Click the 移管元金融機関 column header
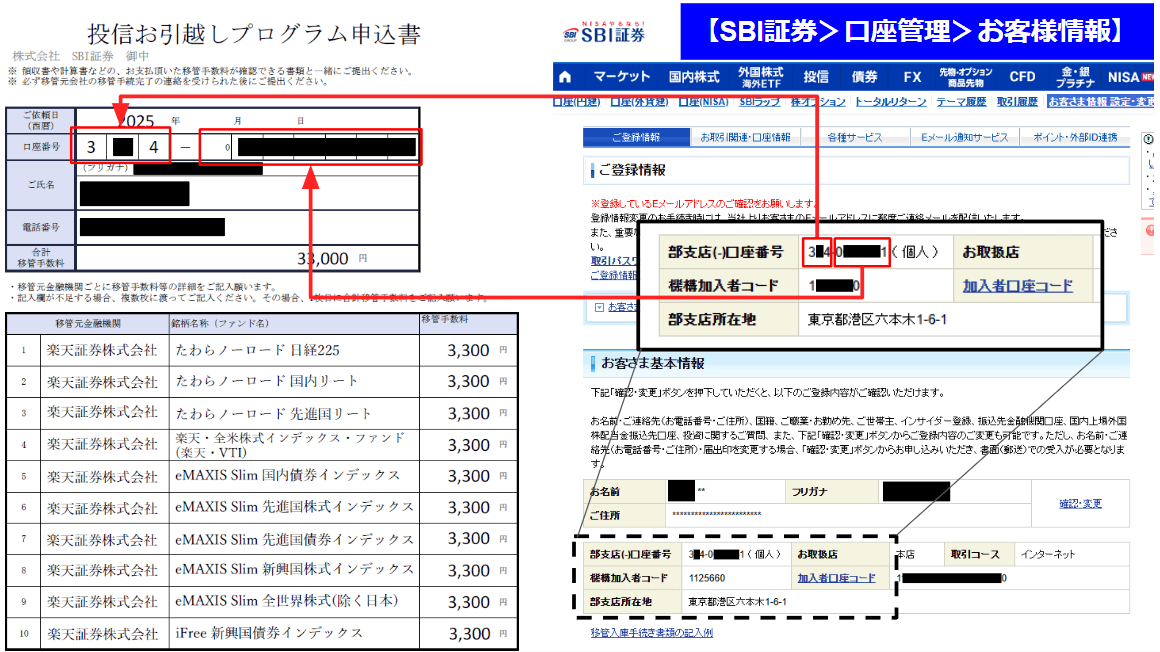The width and height of the screenshot is (1160, 652). pyautogui.click(x=88, y=323)
